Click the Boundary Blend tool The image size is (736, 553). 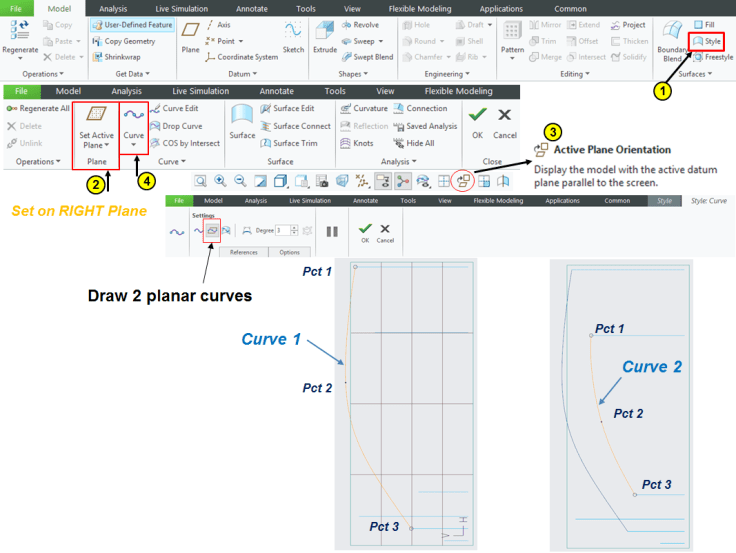tap(672, 40)
